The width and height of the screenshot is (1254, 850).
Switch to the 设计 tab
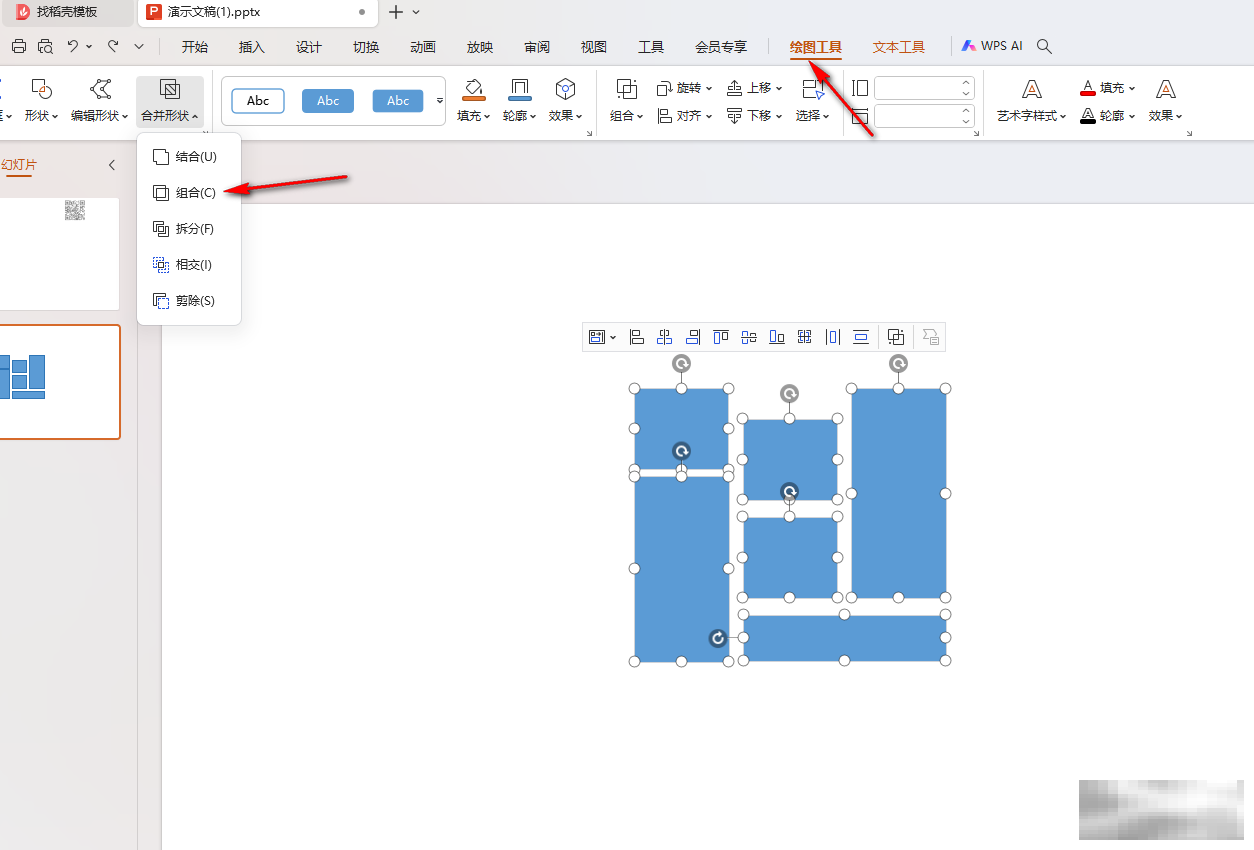point(309,47)
